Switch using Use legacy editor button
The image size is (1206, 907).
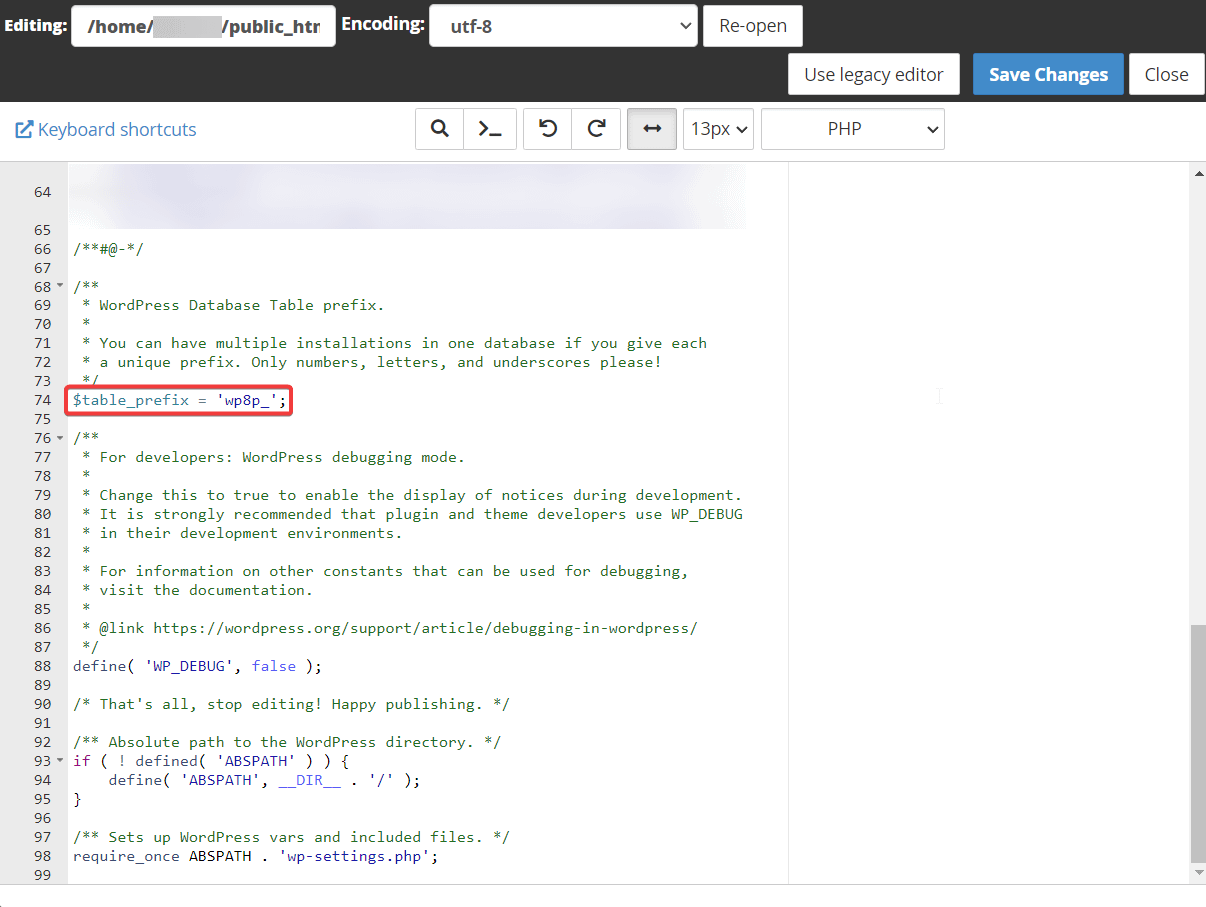tap(873, 75)
